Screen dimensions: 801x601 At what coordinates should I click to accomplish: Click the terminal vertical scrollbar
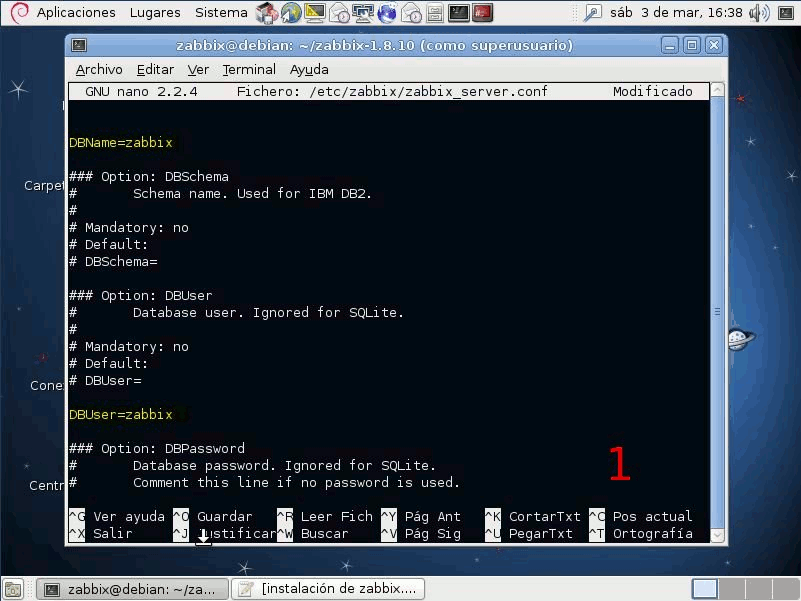(716, 310)
